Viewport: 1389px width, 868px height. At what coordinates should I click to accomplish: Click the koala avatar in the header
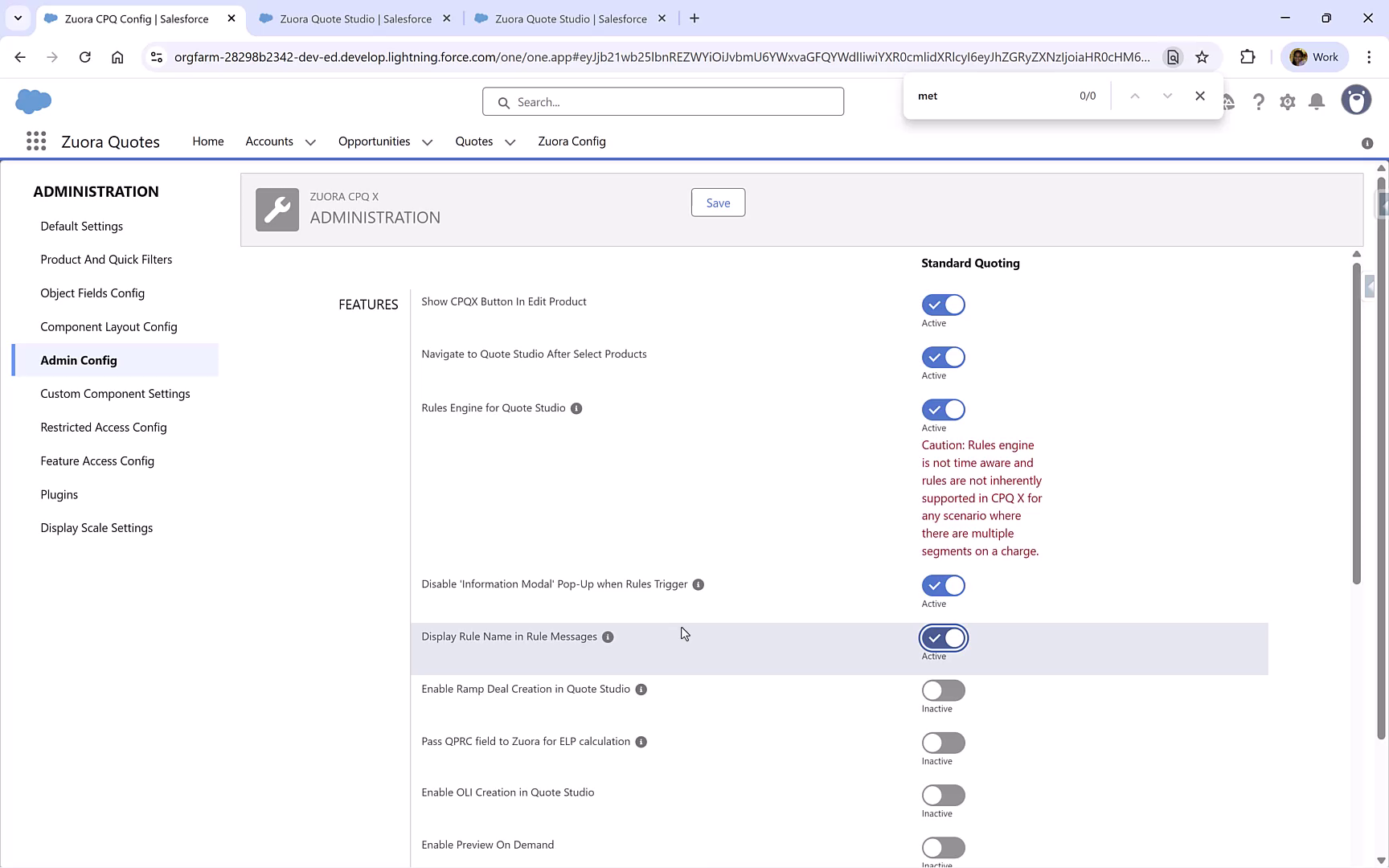pos(1356,100)
